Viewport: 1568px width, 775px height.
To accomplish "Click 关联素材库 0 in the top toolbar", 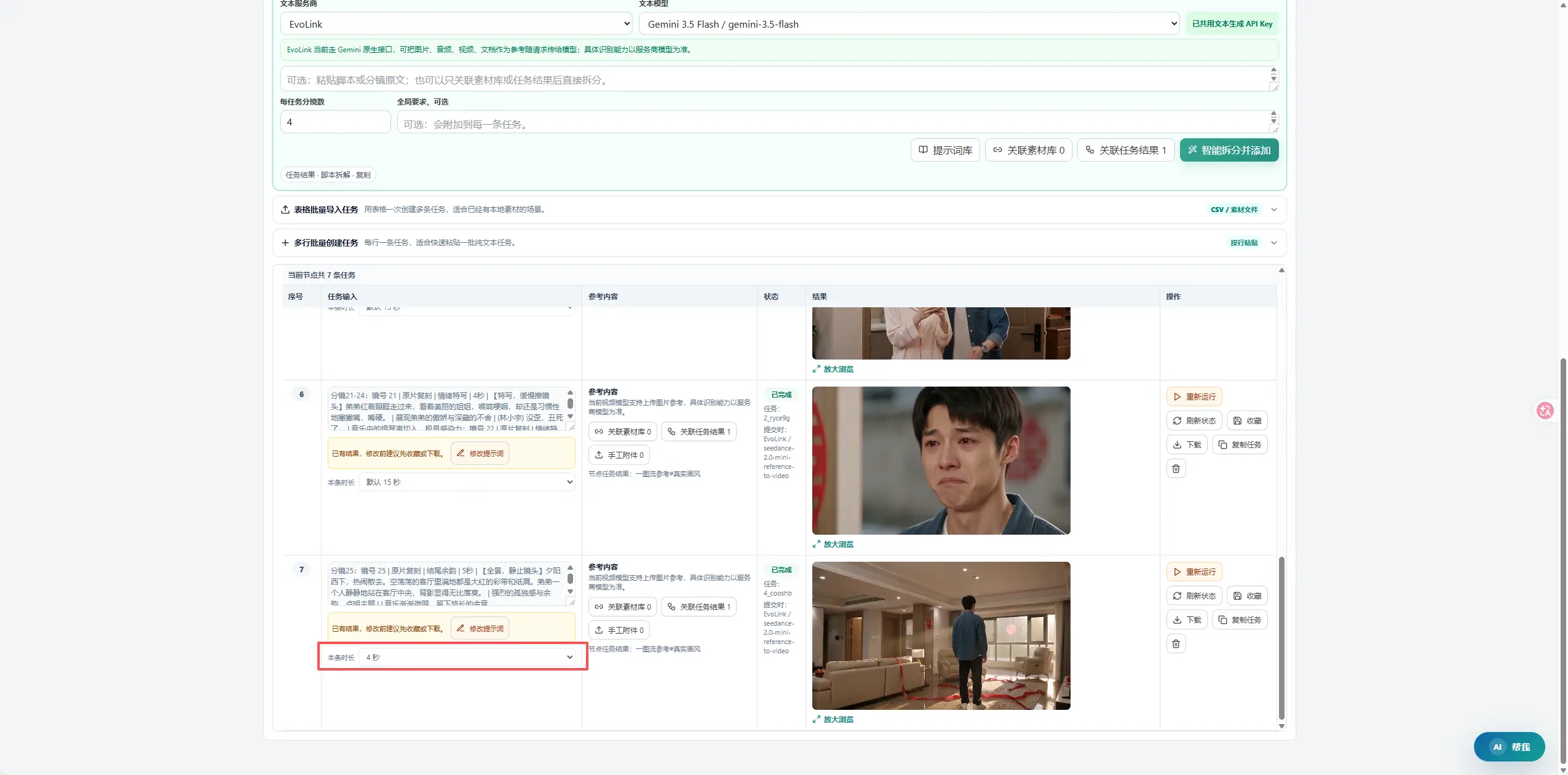I will [1029, 150].
